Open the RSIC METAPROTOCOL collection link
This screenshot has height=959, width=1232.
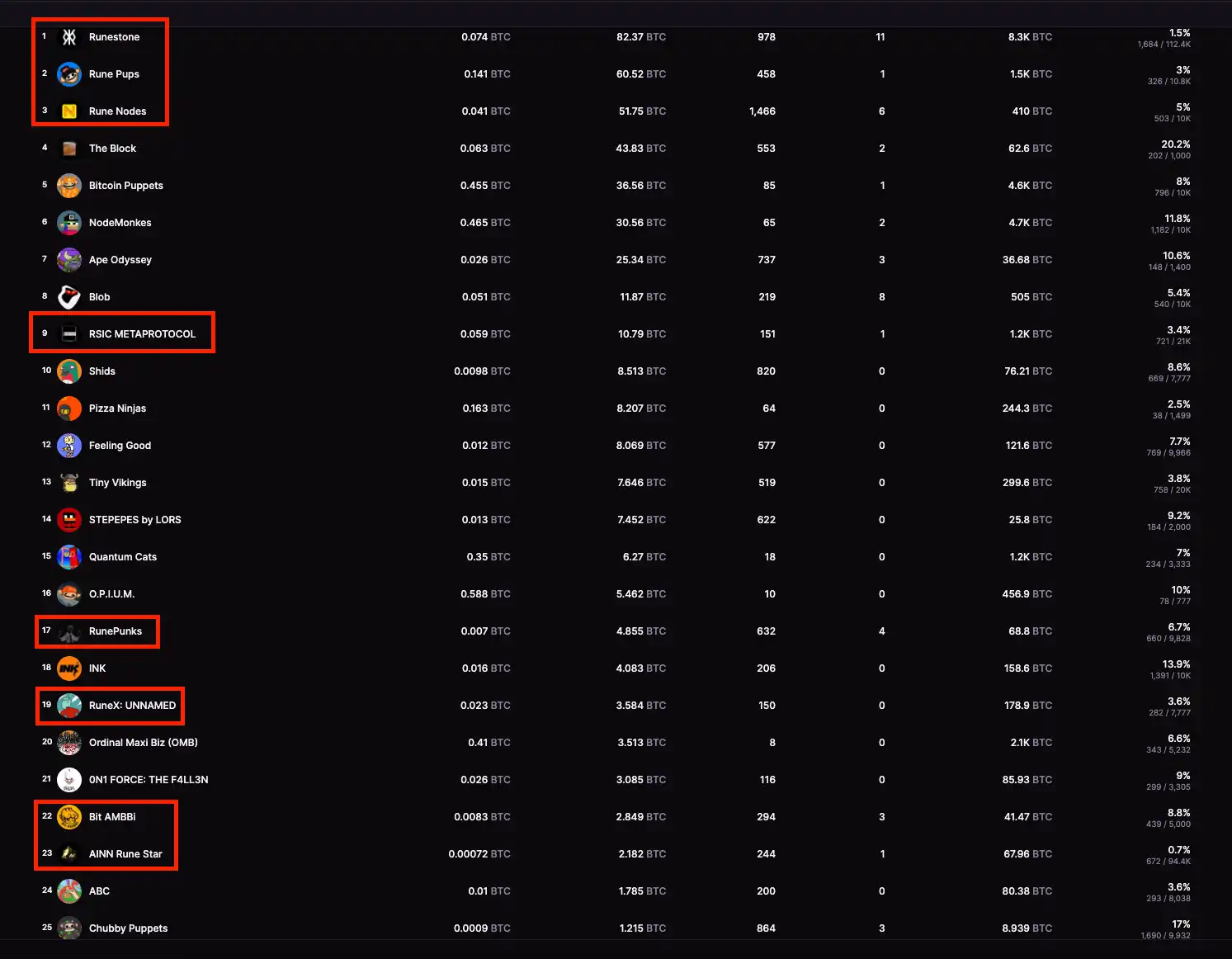point(142,334)
